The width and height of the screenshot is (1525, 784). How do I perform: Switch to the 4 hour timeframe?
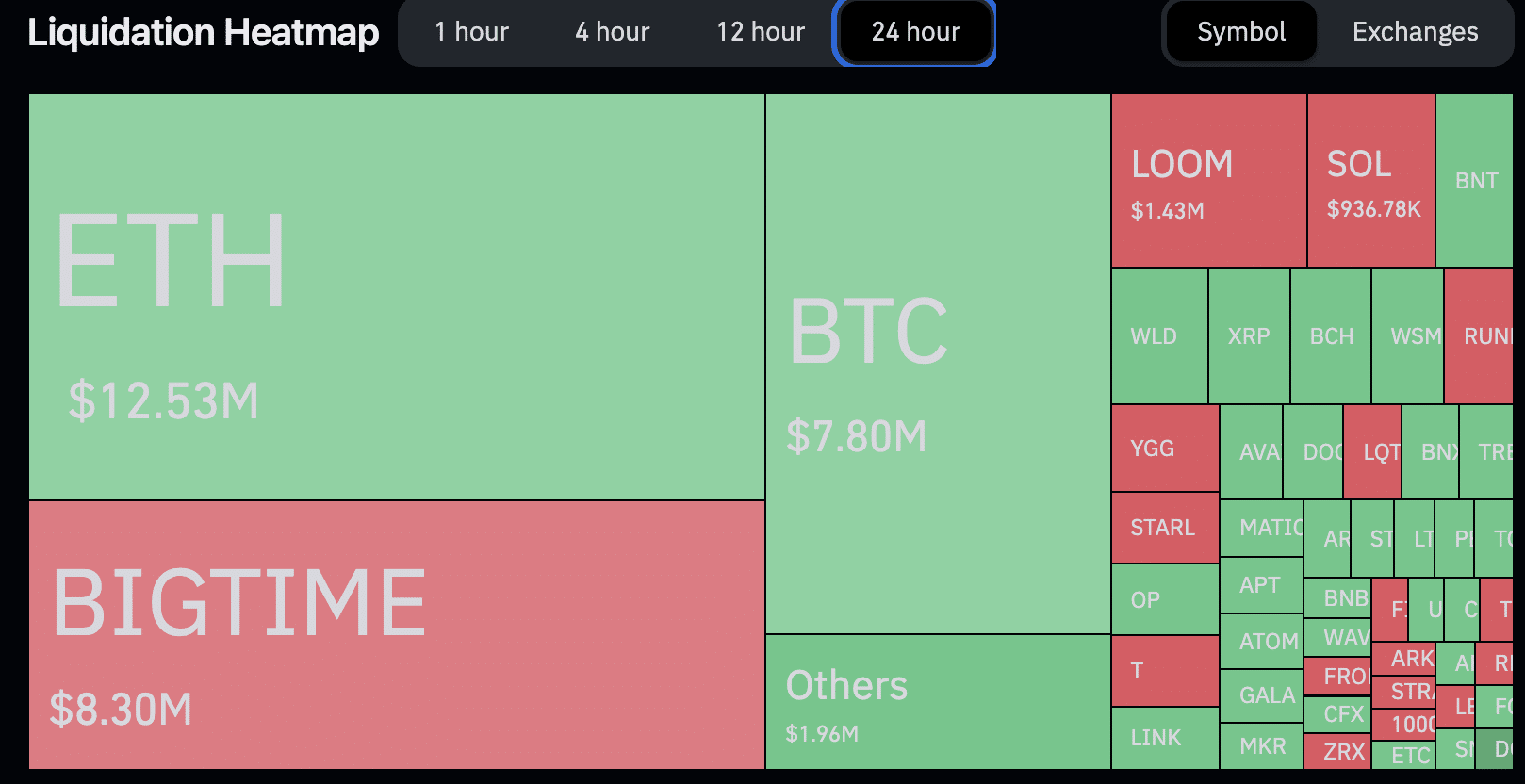(x=613, y=32)
